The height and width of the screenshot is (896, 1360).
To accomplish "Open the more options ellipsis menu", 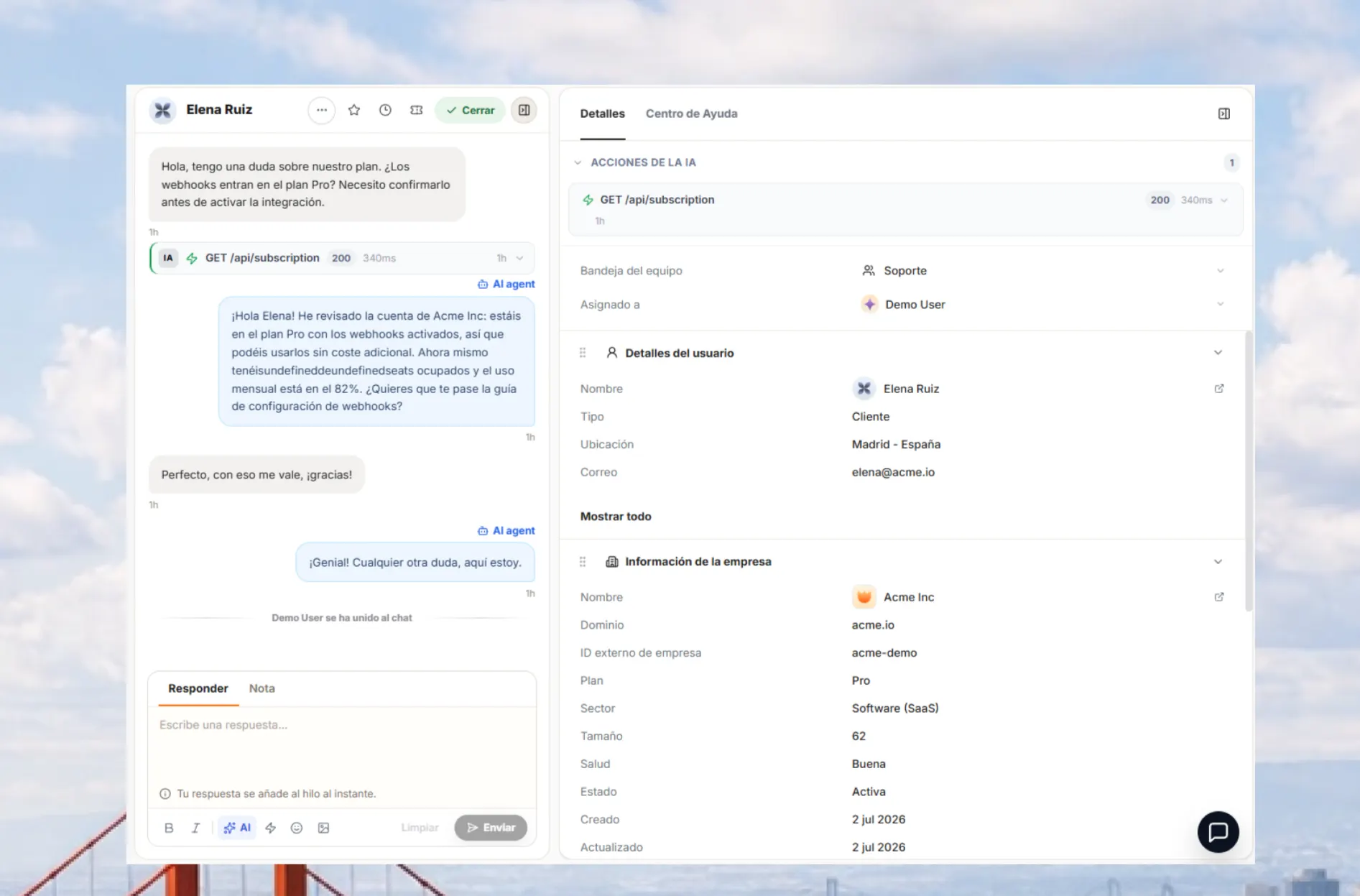I will pos(321,110).
